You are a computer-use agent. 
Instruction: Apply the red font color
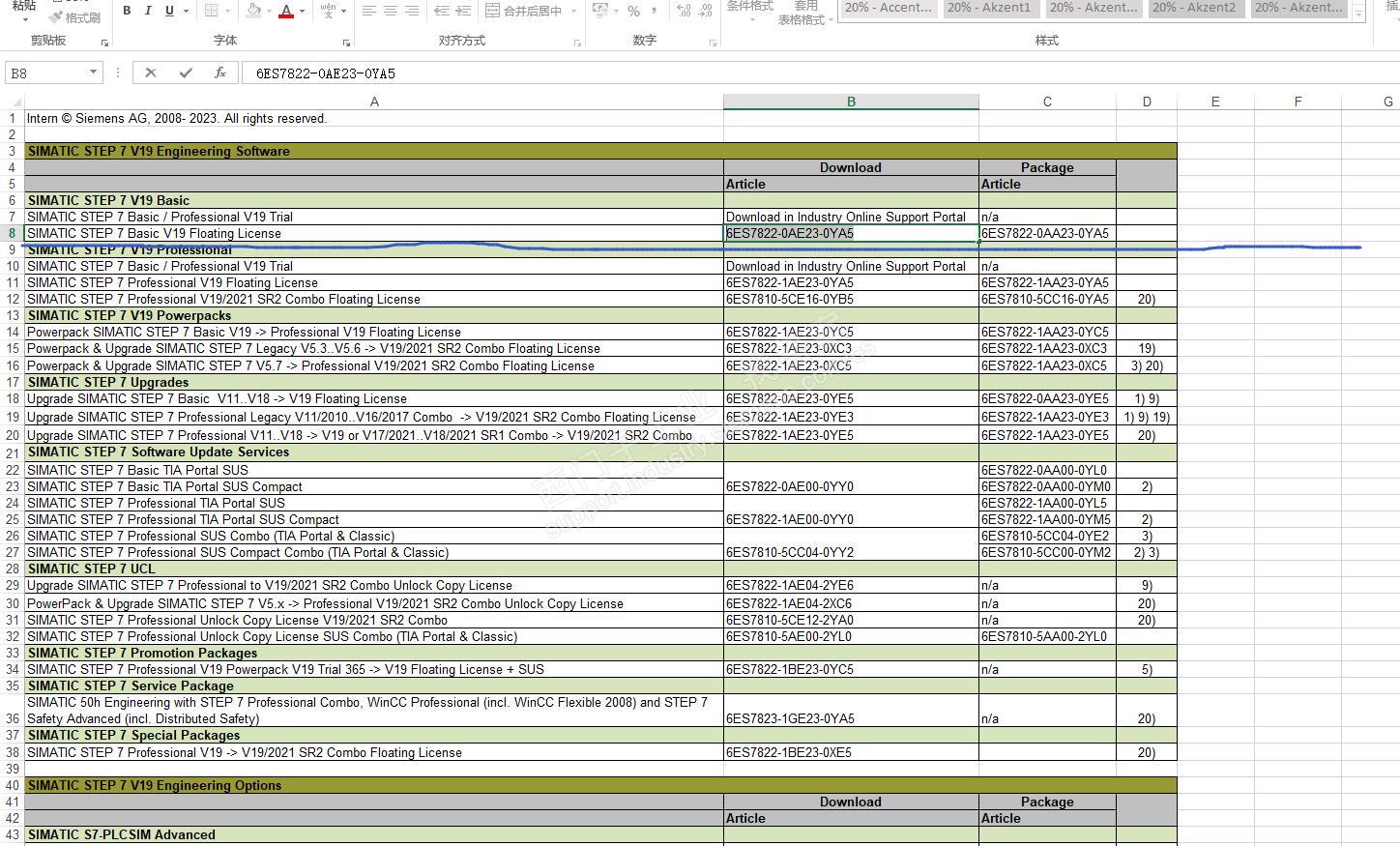pyautogui.click(x=286, y=11)
